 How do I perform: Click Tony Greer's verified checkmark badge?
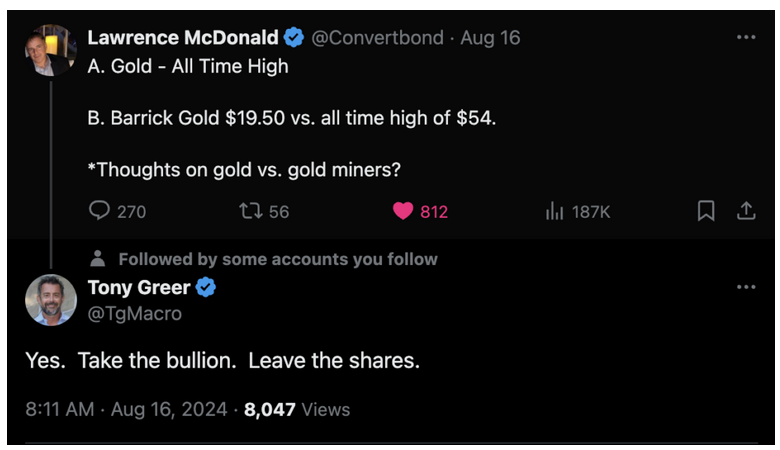206,288
